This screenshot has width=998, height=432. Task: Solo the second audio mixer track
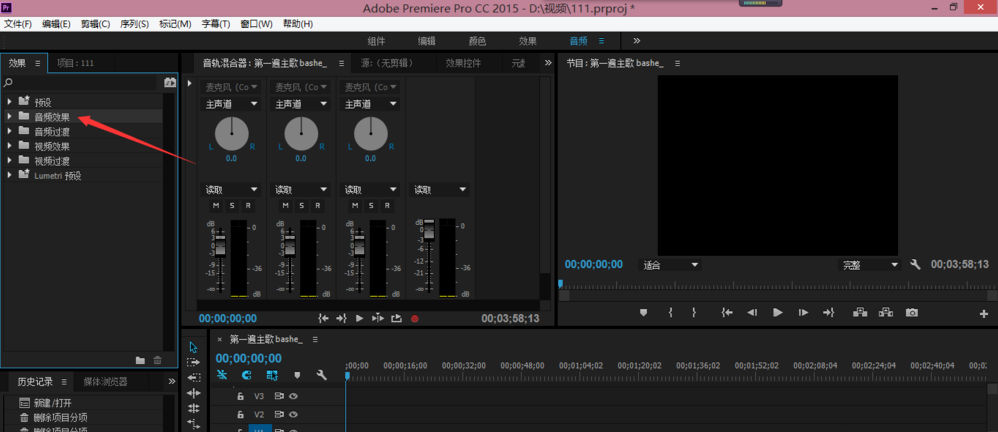(x=301, y=206)
